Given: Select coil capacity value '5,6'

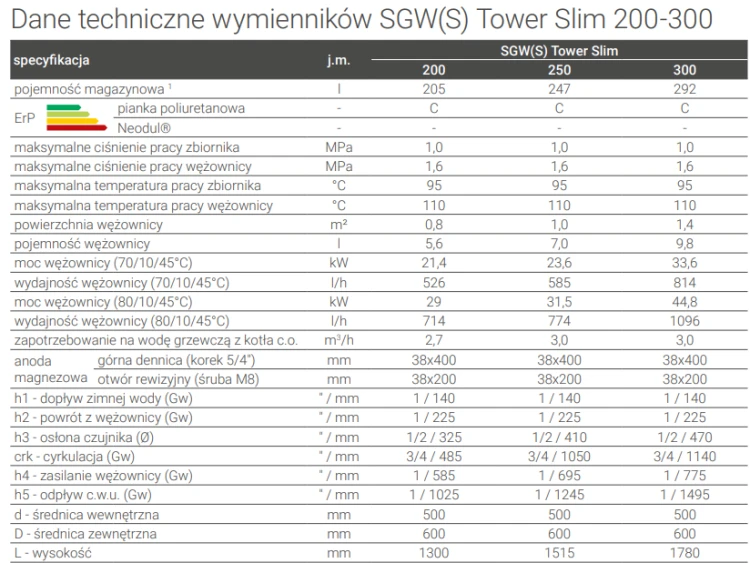Looking at the screenshot, I should 434,244.
